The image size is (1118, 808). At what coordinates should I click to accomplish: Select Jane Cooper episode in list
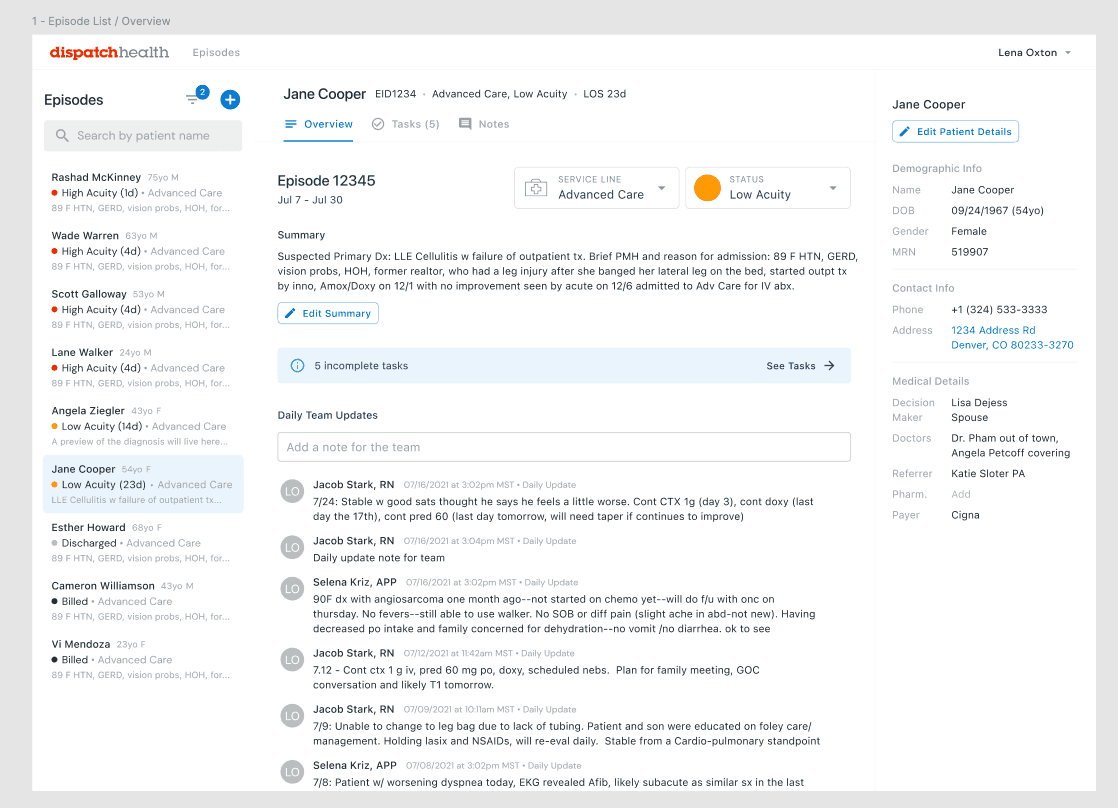tap(143, 484)
